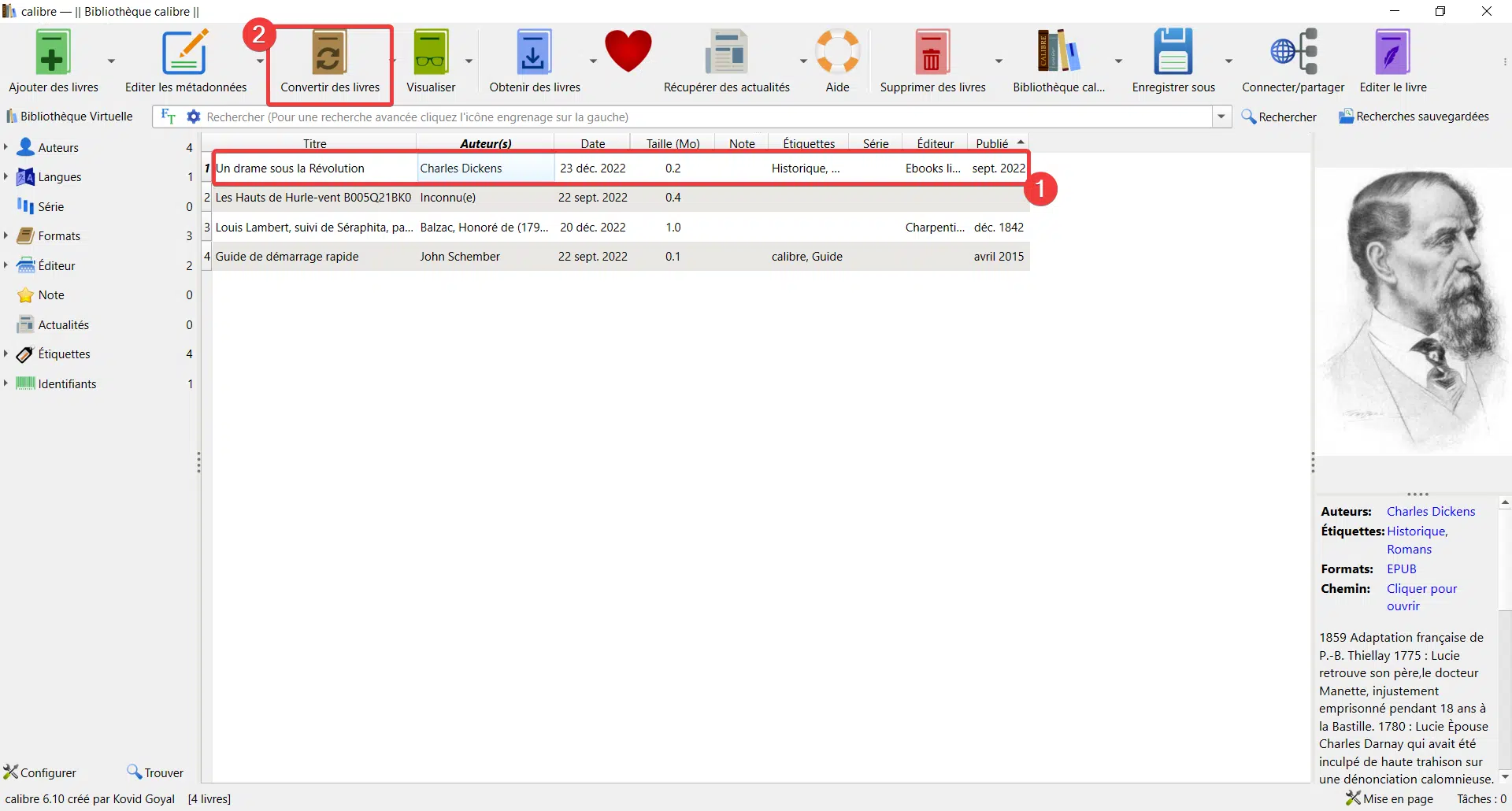Expand the Auteurs tree node
The width and height of the screenshot is (1512, 811).
click(x=6, y=147)
